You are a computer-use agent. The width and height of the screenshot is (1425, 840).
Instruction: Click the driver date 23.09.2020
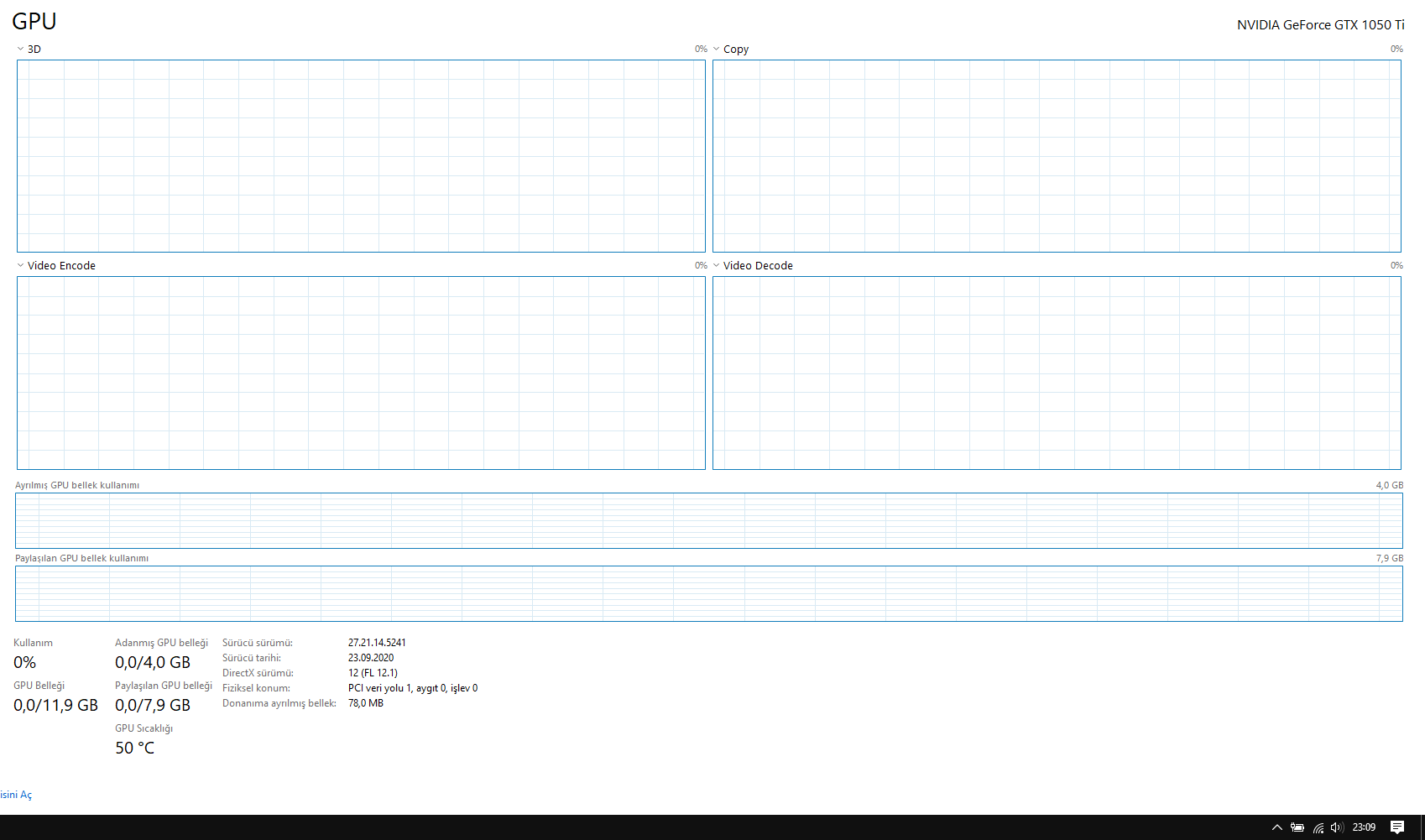(371, 658)
